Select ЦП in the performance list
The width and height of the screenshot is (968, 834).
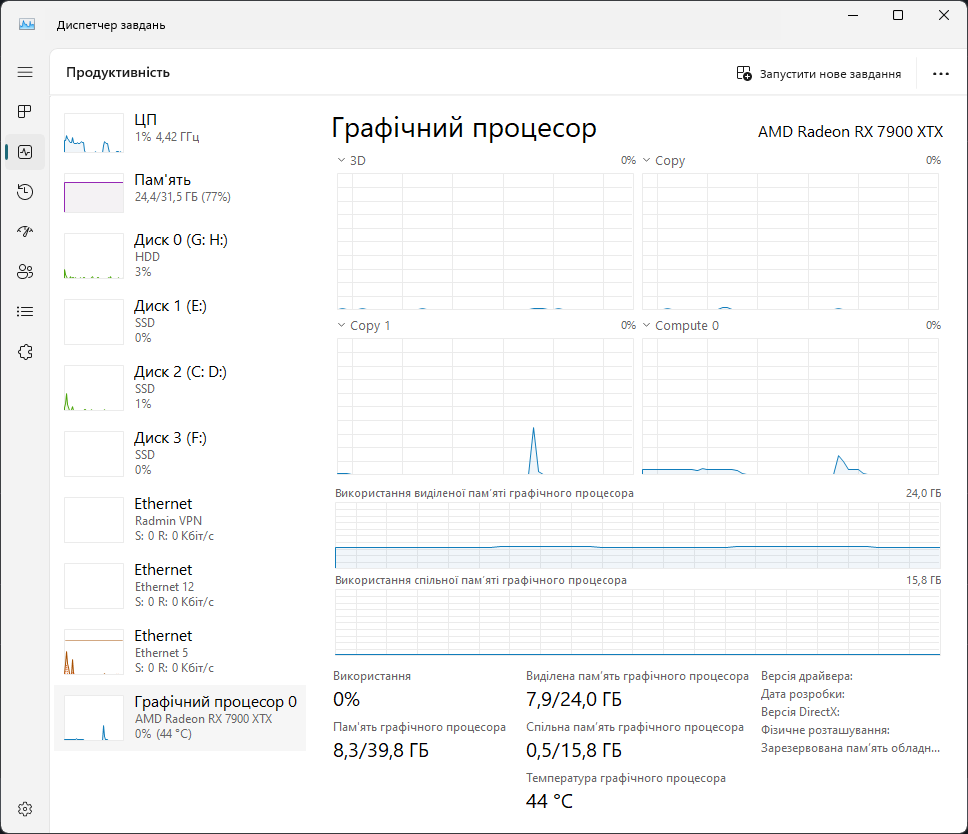[180, 128]
